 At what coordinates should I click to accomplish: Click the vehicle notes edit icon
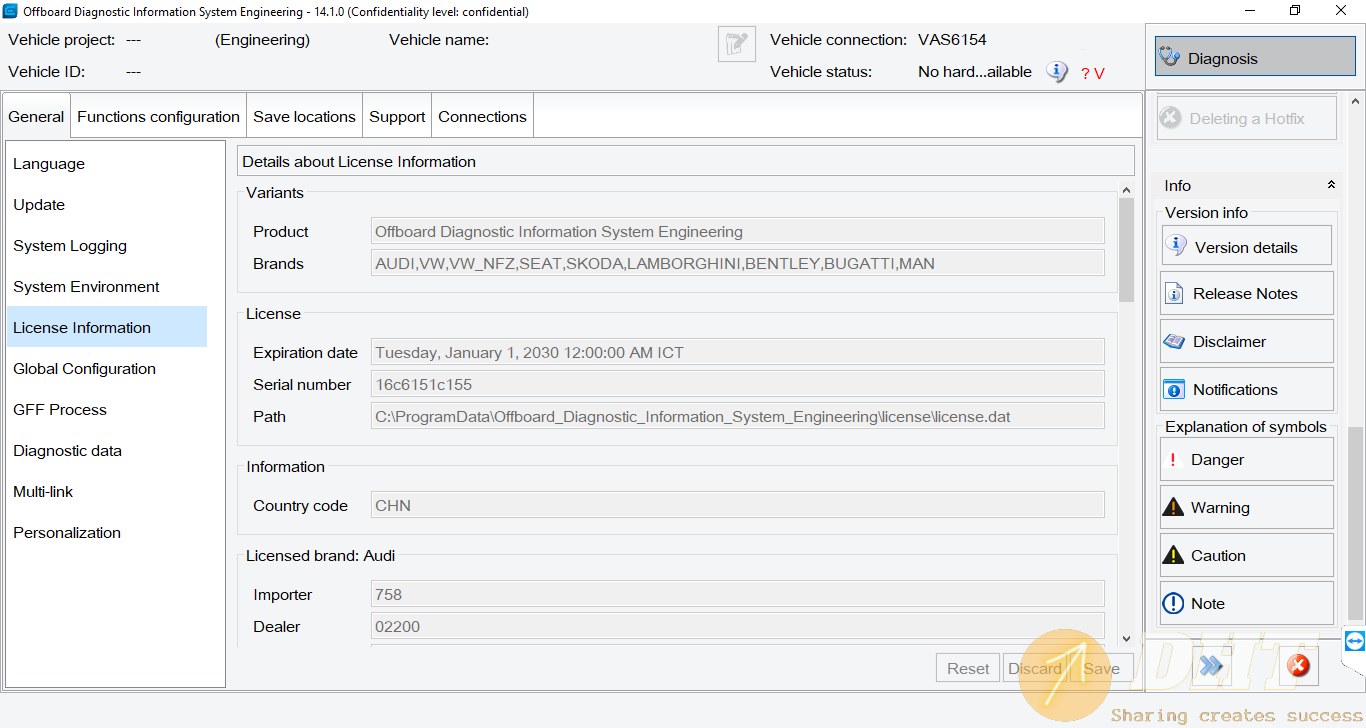(x=737, y=44)
